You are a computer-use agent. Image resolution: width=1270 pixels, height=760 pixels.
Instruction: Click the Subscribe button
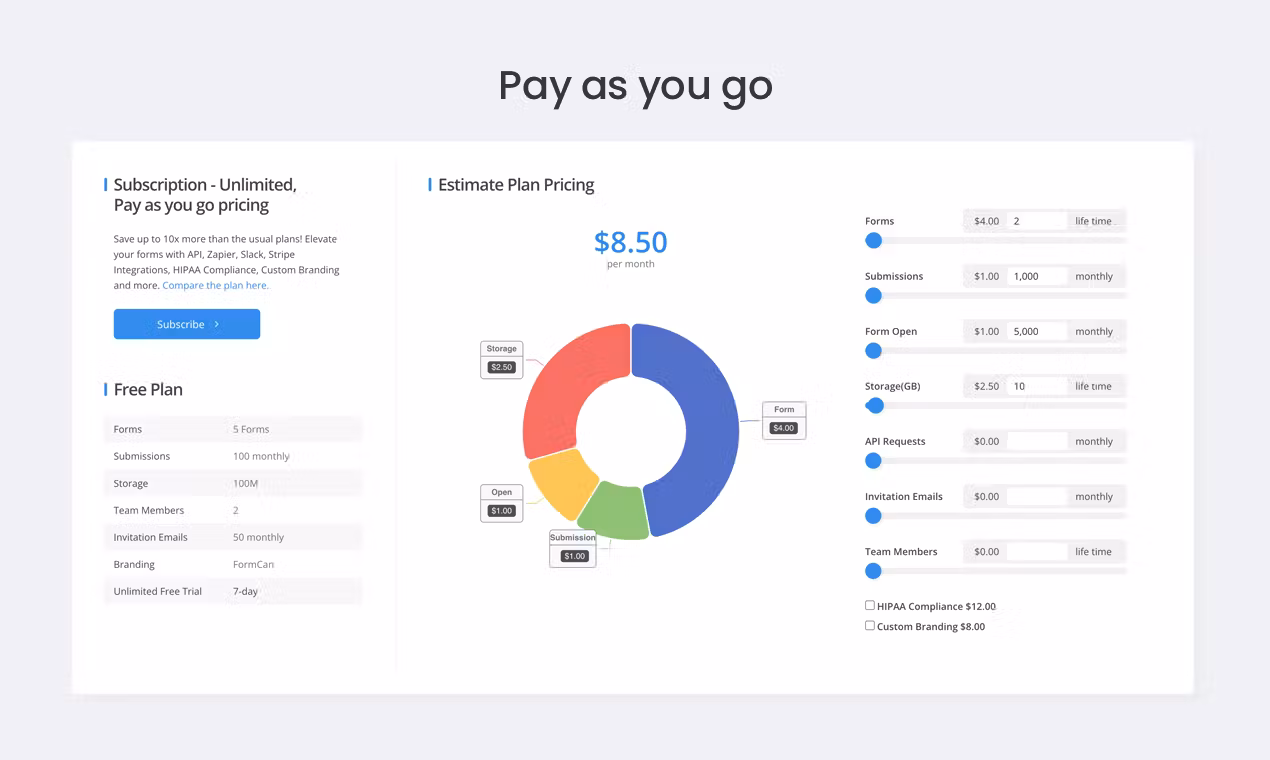(x=187, y=324)
